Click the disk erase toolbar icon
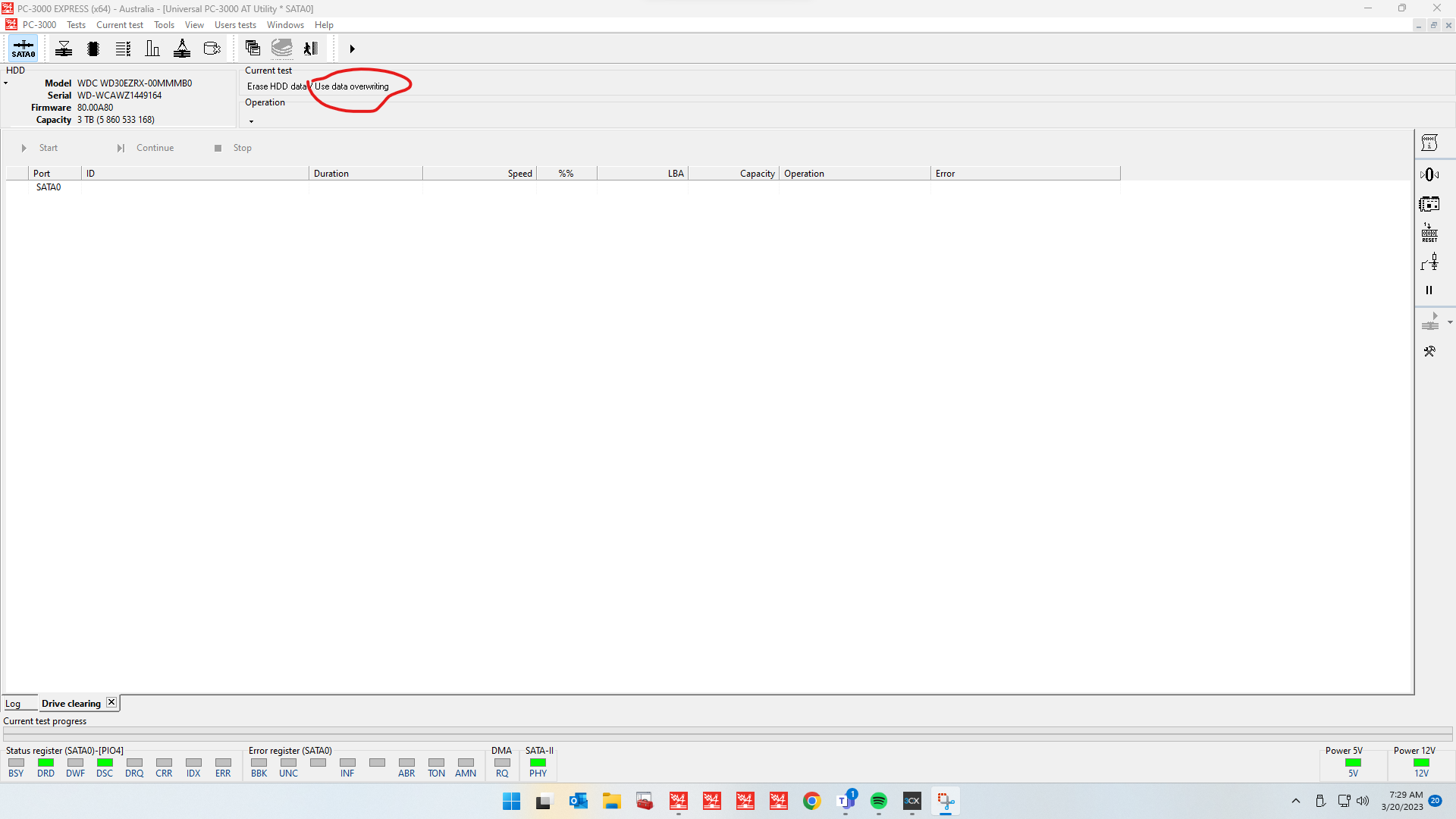The image size is (1456, 819). tap(212, 49)
